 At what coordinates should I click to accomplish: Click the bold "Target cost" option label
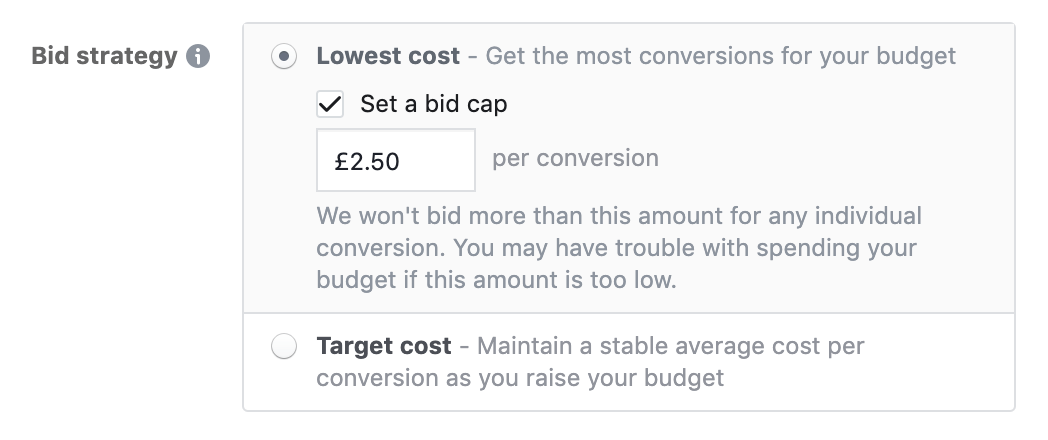pyautogui.click(x=384, y=347)
